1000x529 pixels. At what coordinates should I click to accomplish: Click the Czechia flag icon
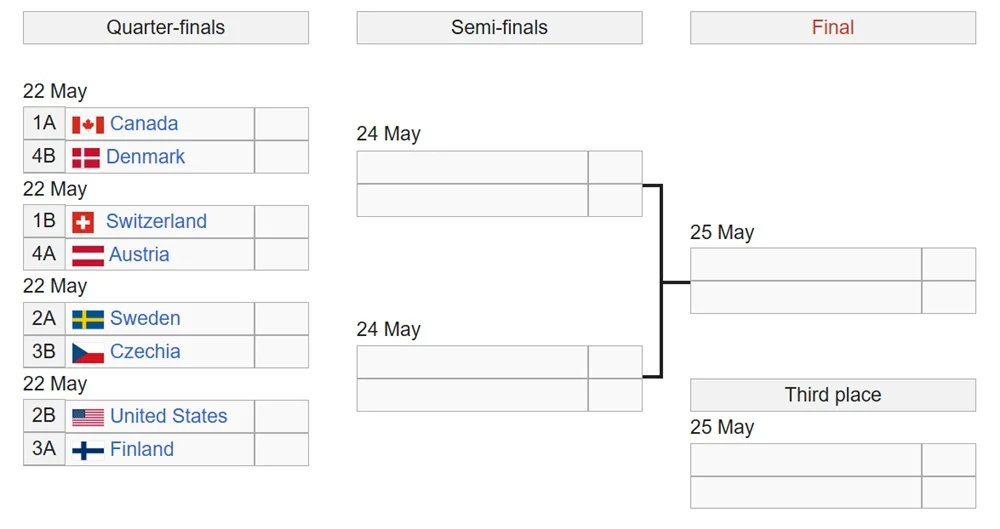[x=87, y=353]
